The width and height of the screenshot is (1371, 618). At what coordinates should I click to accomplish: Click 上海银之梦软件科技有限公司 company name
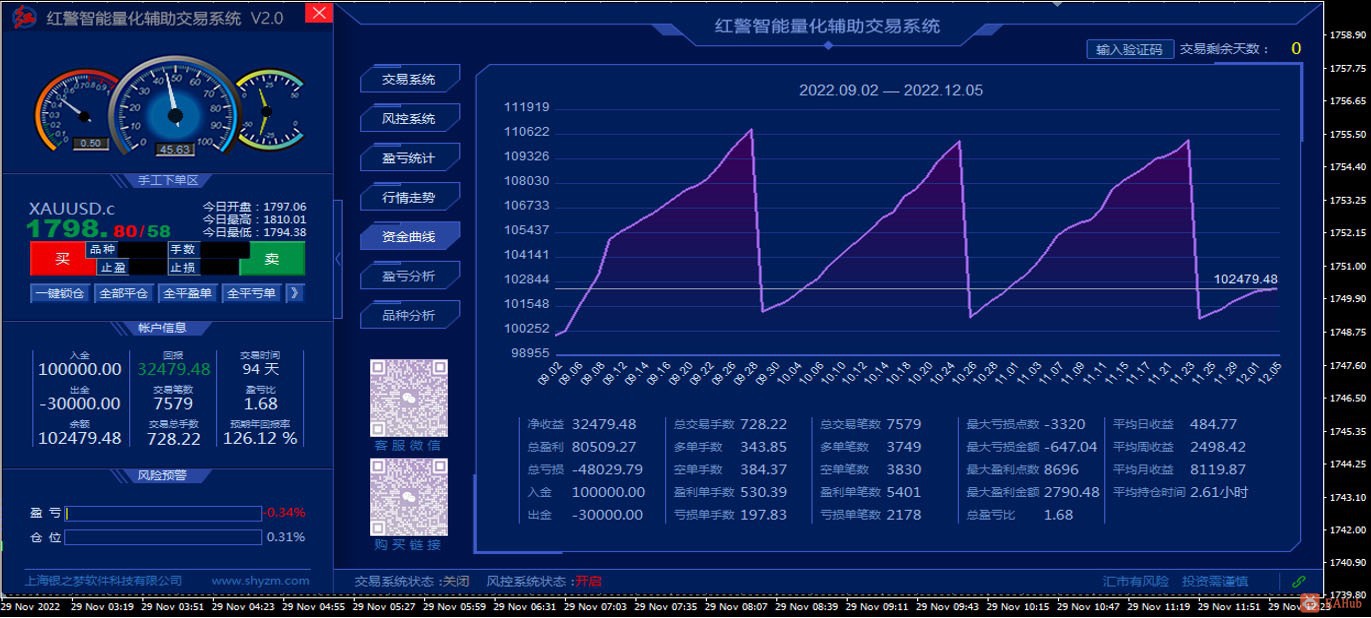104,580
